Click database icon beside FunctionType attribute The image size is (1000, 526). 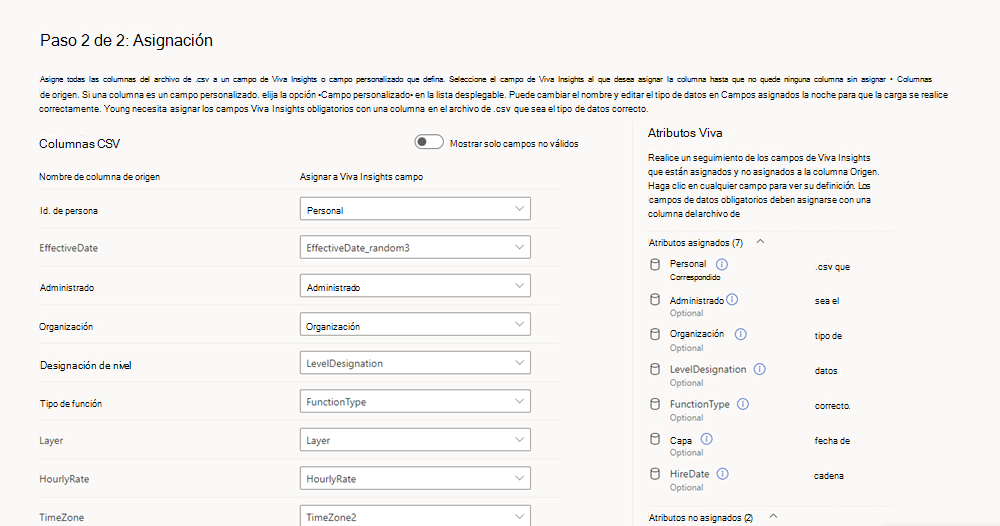coord(655,404)
